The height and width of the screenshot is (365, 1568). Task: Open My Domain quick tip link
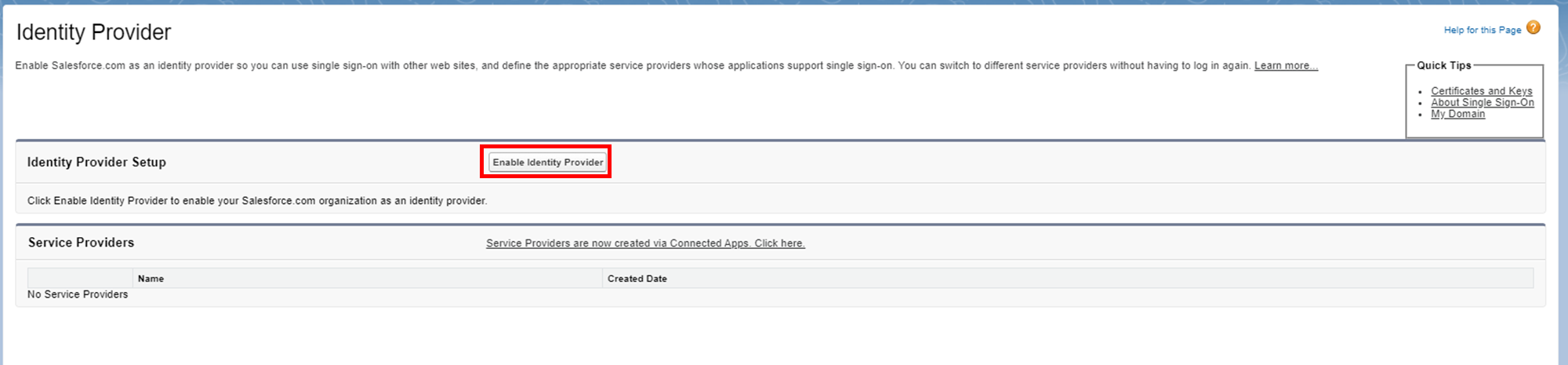coord(1457,114)
